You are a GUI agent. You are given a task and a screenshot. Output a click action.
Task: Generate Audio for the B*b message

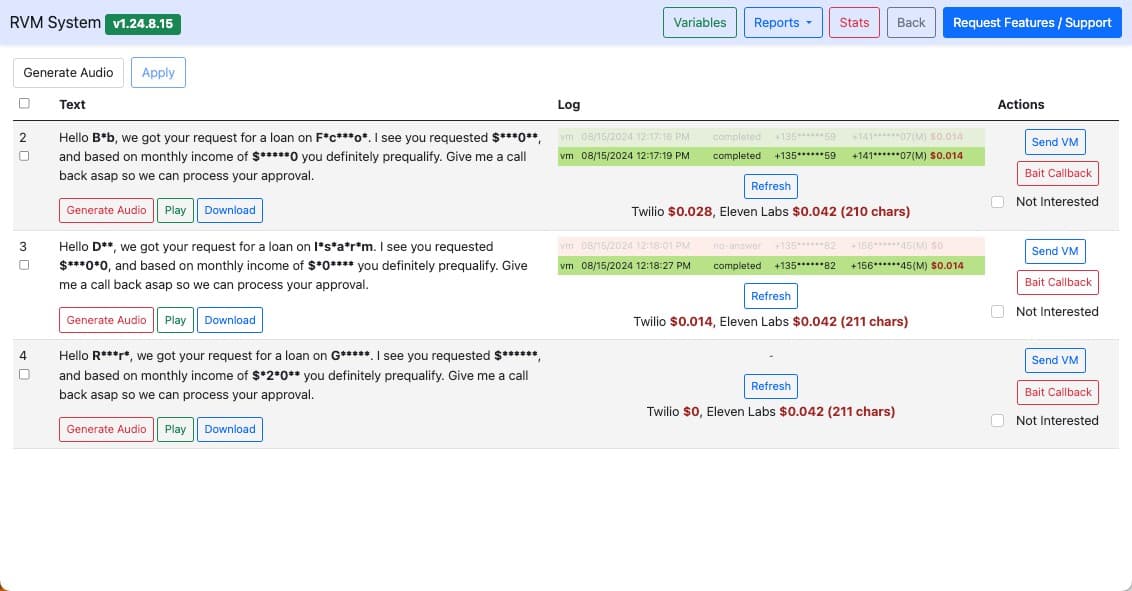coord(106,210)
